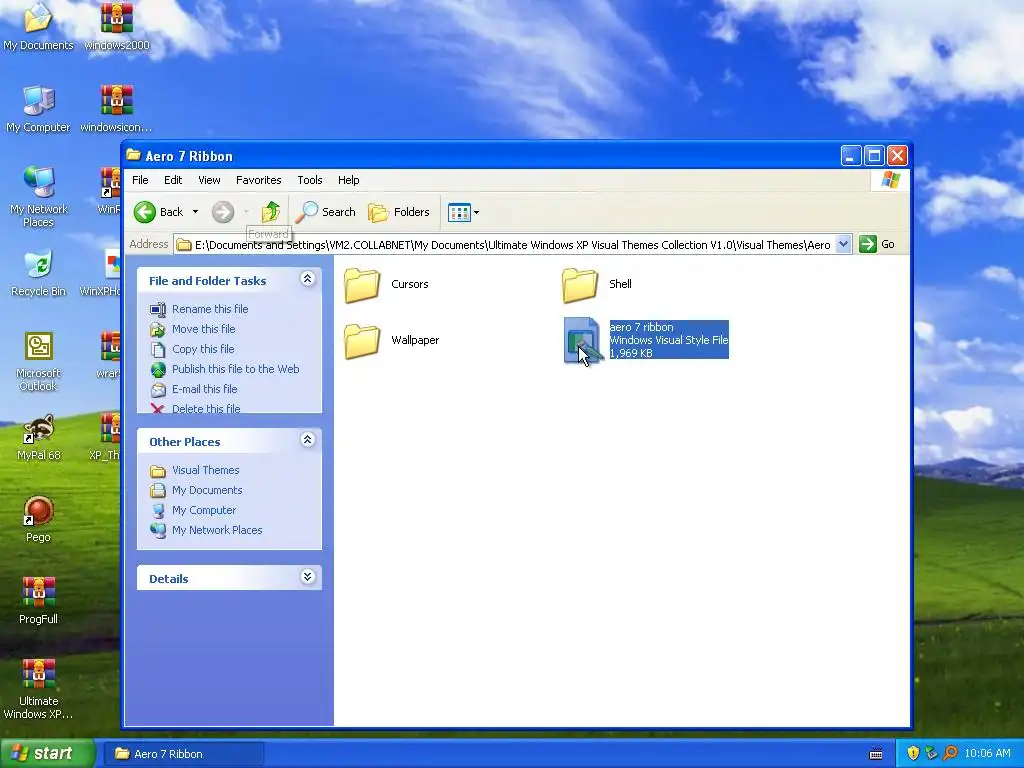The height and width of the screenshot is (768, 1024).
Task: Open the Windows start menu
Action: pos(47,754)
